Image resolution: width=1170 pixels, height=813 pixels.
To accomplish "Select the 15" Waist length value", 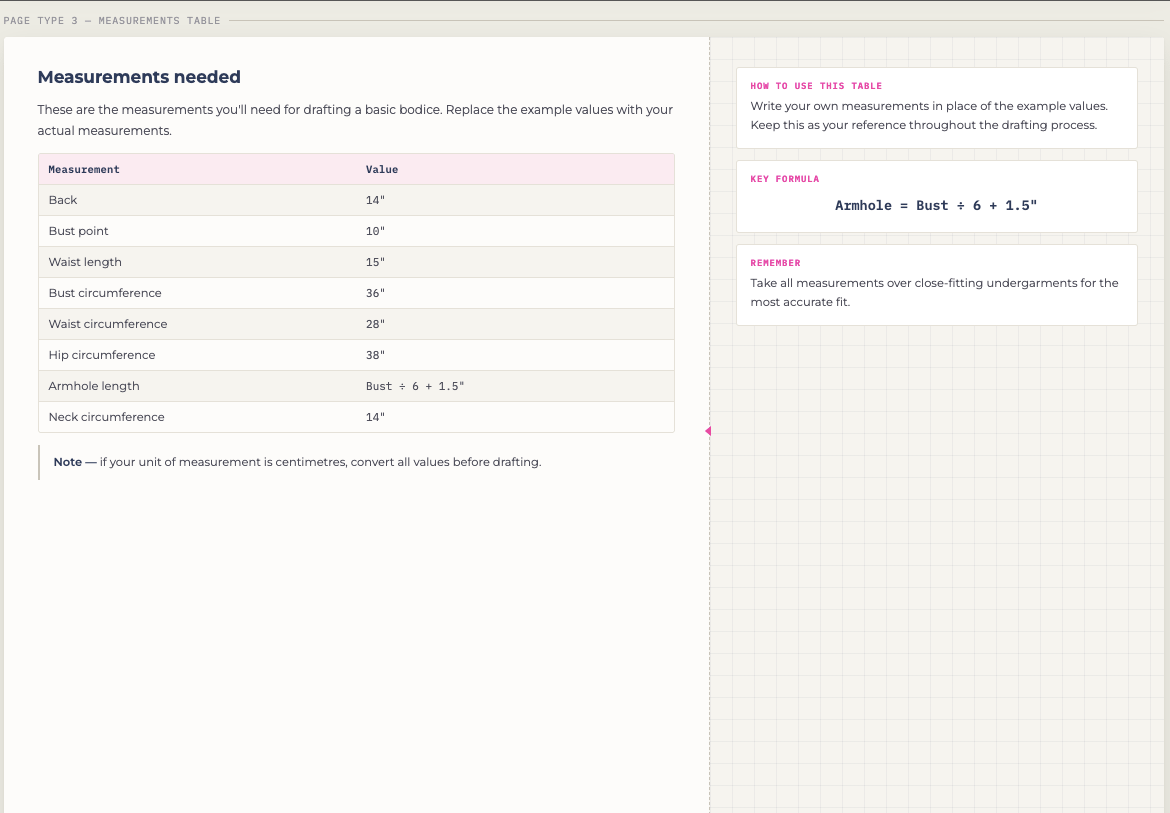I will click(375, 262).
